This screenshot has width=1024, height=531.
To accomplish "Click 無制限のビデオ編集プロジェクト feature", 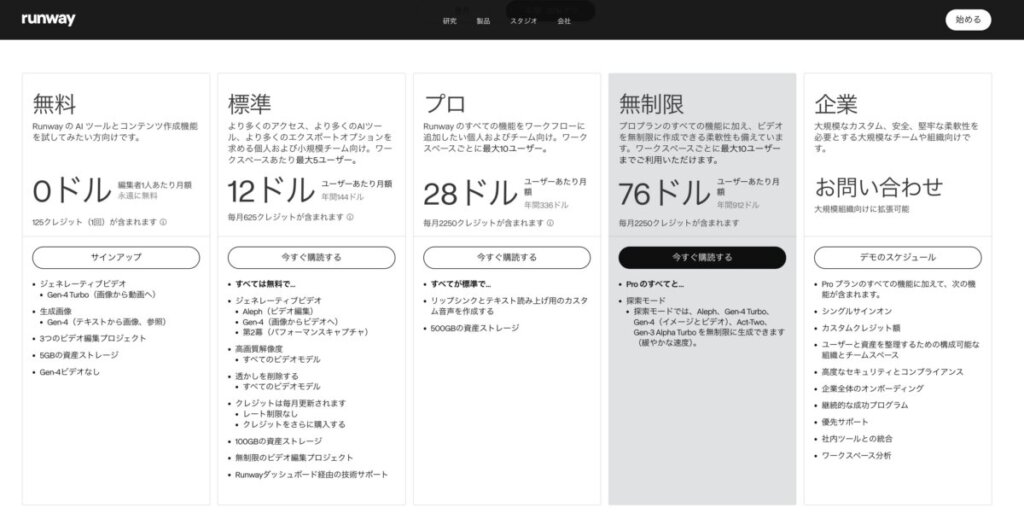I will pos(294,458).
